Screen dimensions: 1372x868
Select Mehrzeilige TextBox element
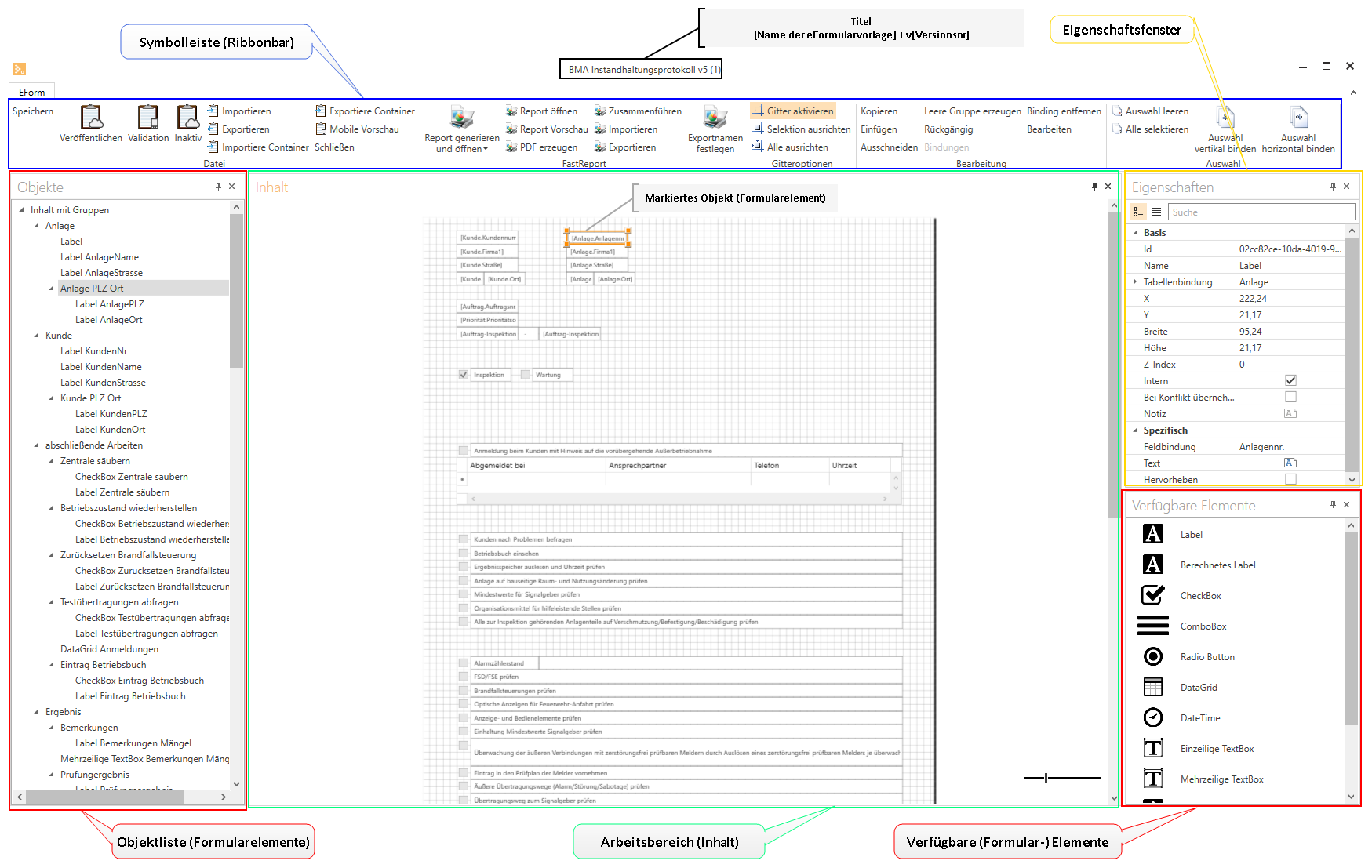(x=1221, y=779)
